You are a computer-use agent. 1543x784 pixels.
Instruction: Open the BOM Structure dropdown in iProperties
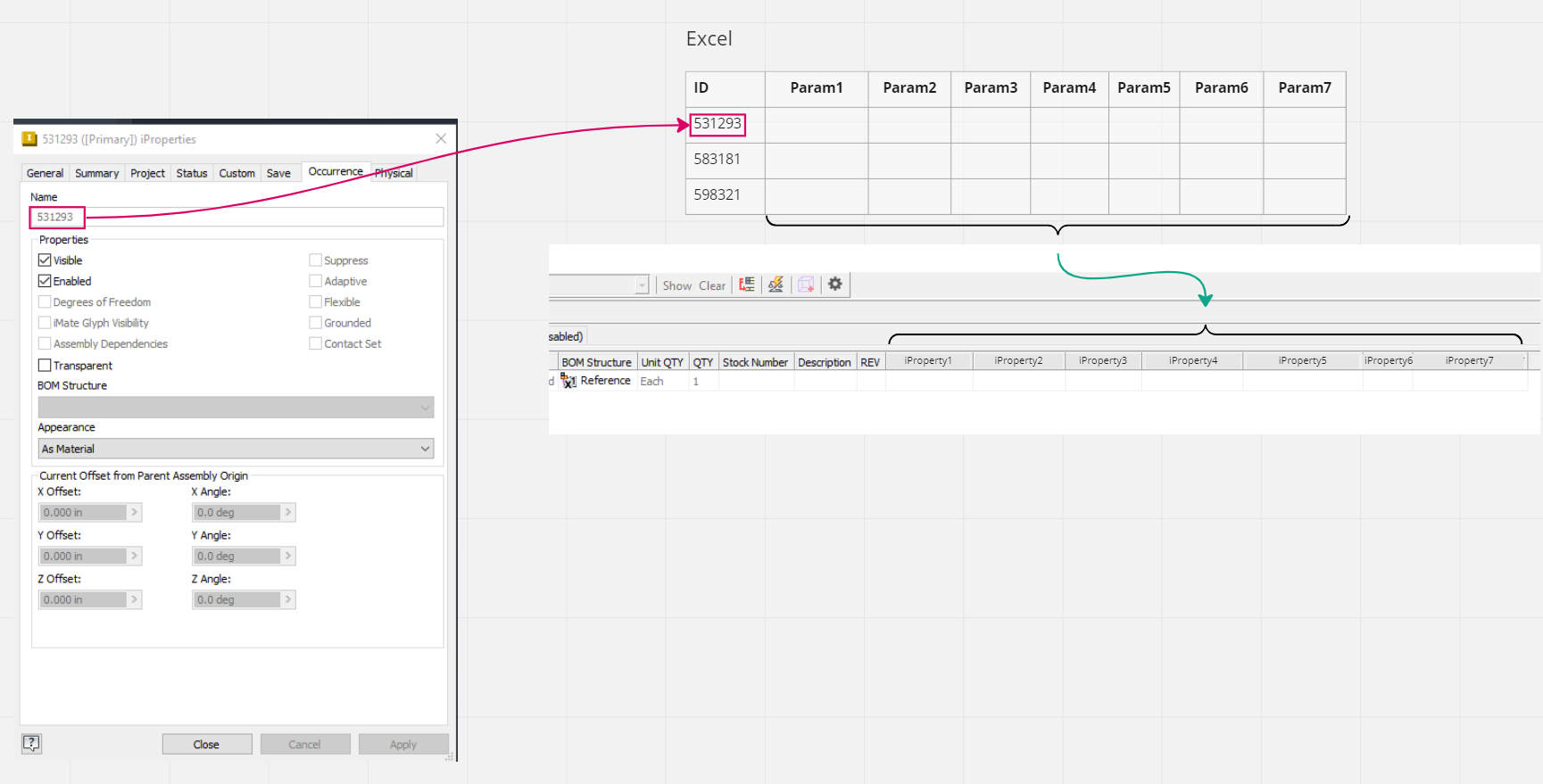coord(236,407)
